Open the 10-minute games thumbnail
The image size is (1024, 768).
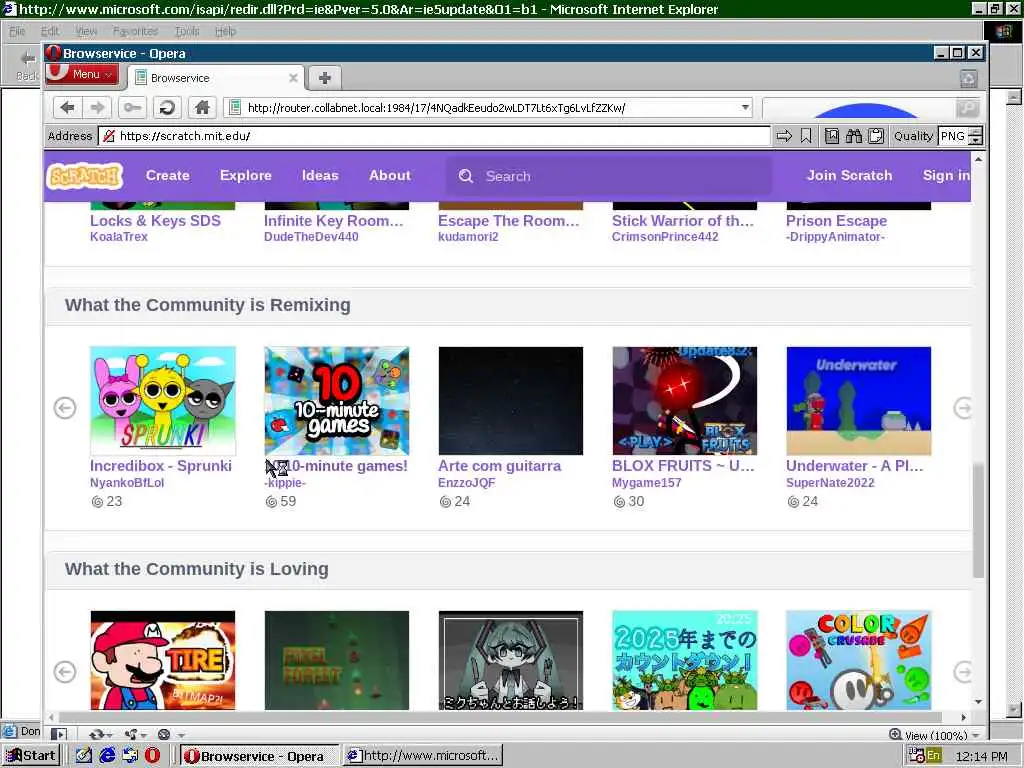tap(337, 401)
